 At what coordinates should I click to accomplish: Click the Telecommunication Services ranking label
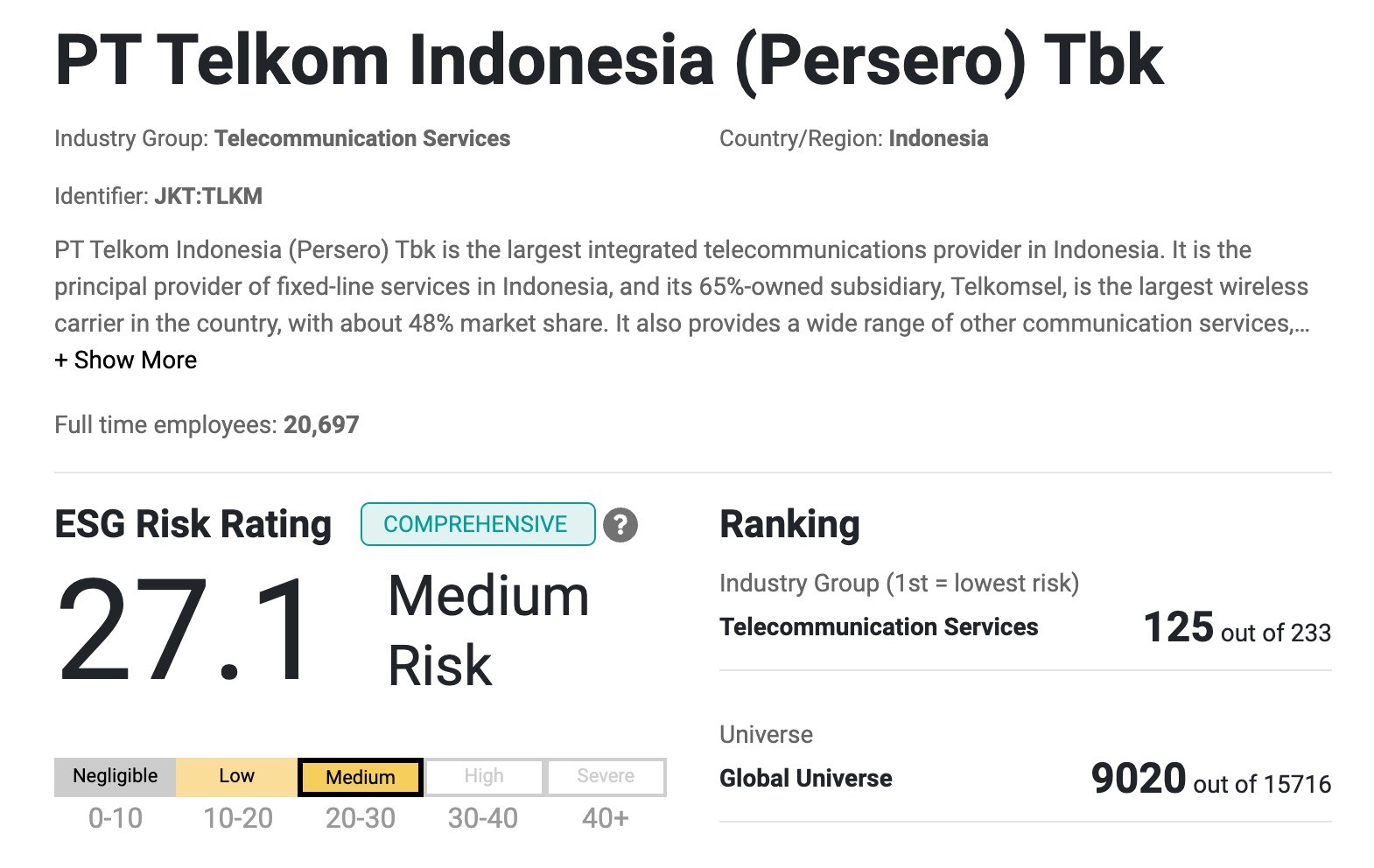click(879, 627)
